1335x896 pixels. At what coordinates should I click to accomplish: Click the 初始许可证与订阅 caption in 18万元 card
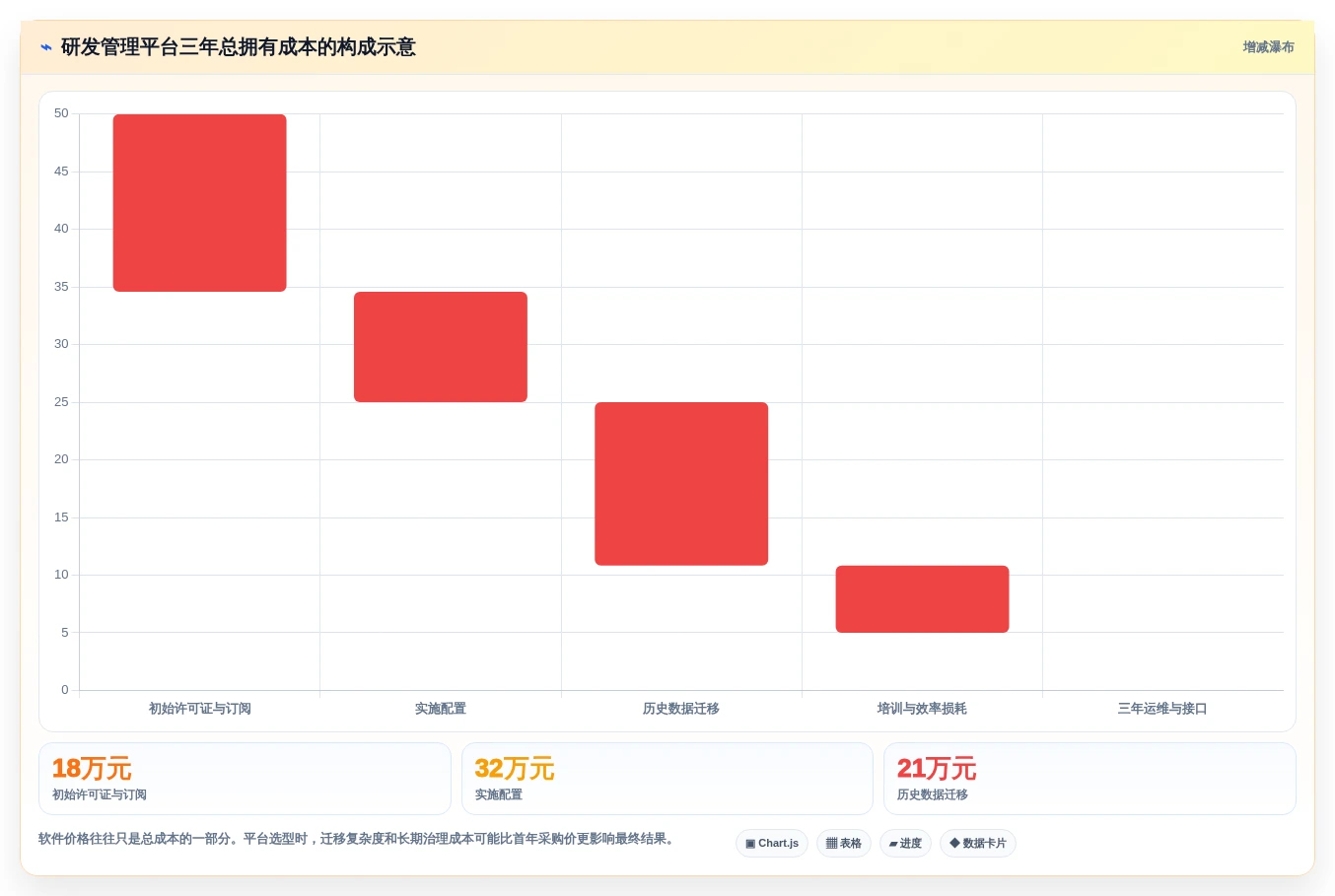[x=100, y=794]
